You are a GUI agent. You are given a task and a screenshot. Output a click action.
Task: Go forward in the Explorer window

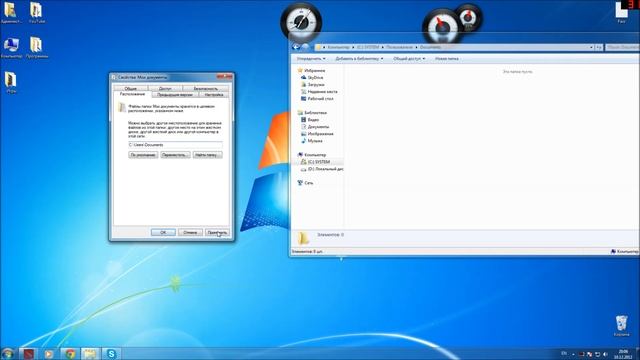pyautogui.click(x=305, y=47)
